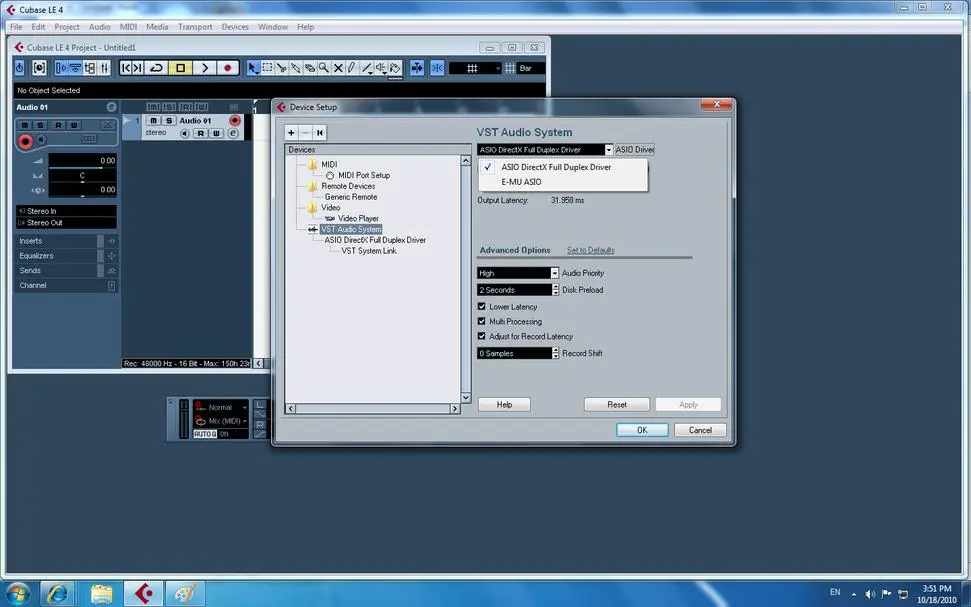
Task: Click the Set to Defaults link
Action: (590, 250)
